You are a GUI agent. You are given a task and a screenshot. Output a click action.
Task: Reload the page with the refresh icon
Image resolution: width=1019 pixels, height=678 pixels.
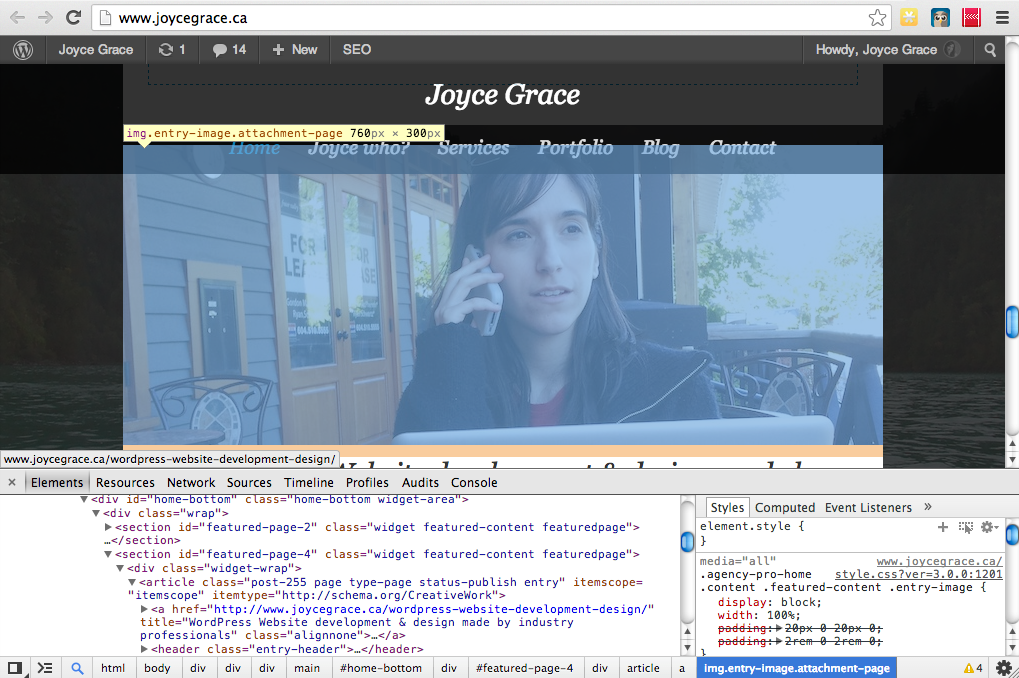[73, 17]
